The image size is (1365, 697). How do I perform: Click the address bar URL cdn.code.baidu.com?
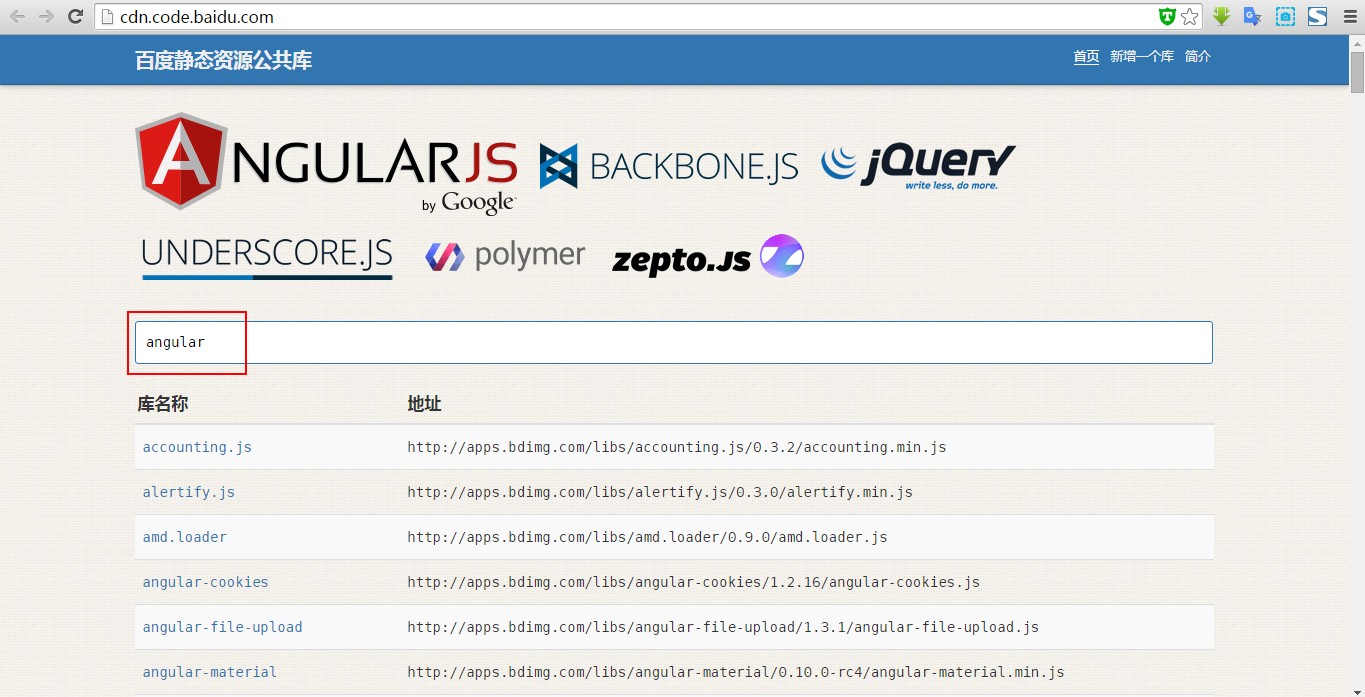pos(196,17)
